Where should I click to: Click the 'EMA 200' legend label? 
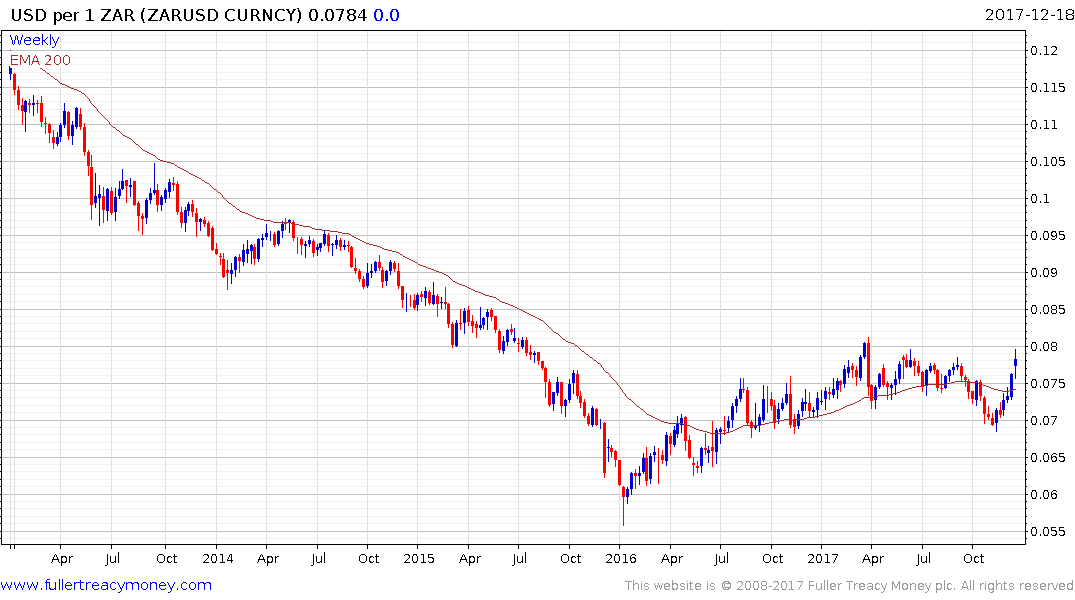tap(40, 60)
